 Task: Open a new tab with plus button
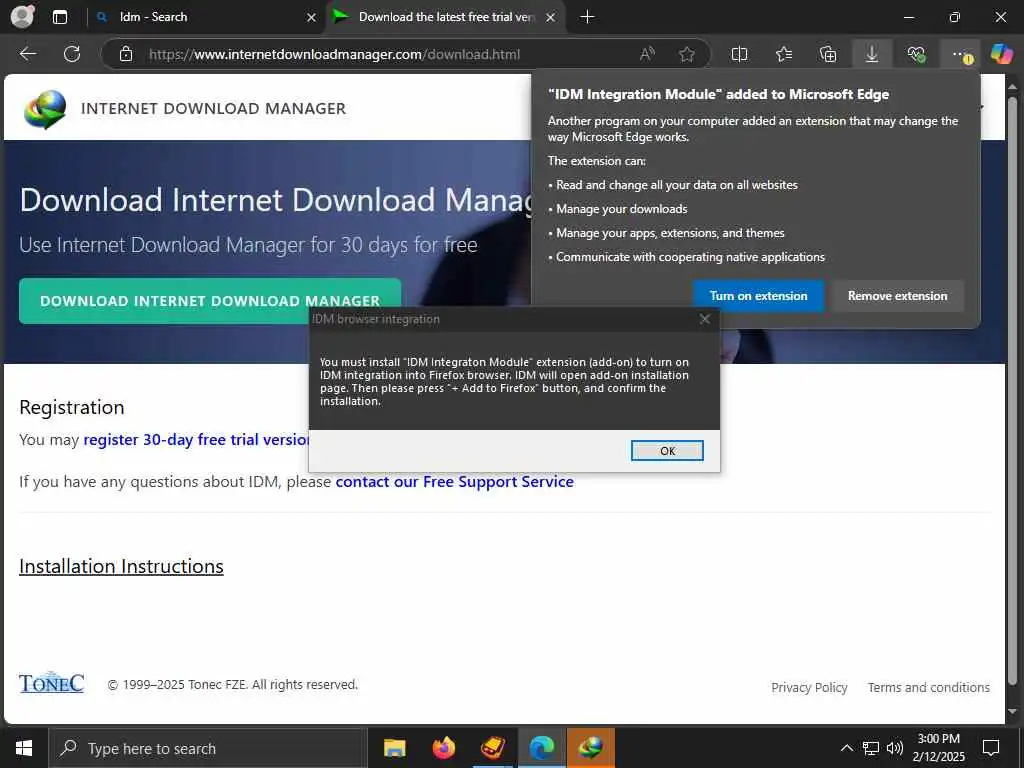(x=587, y=17)
